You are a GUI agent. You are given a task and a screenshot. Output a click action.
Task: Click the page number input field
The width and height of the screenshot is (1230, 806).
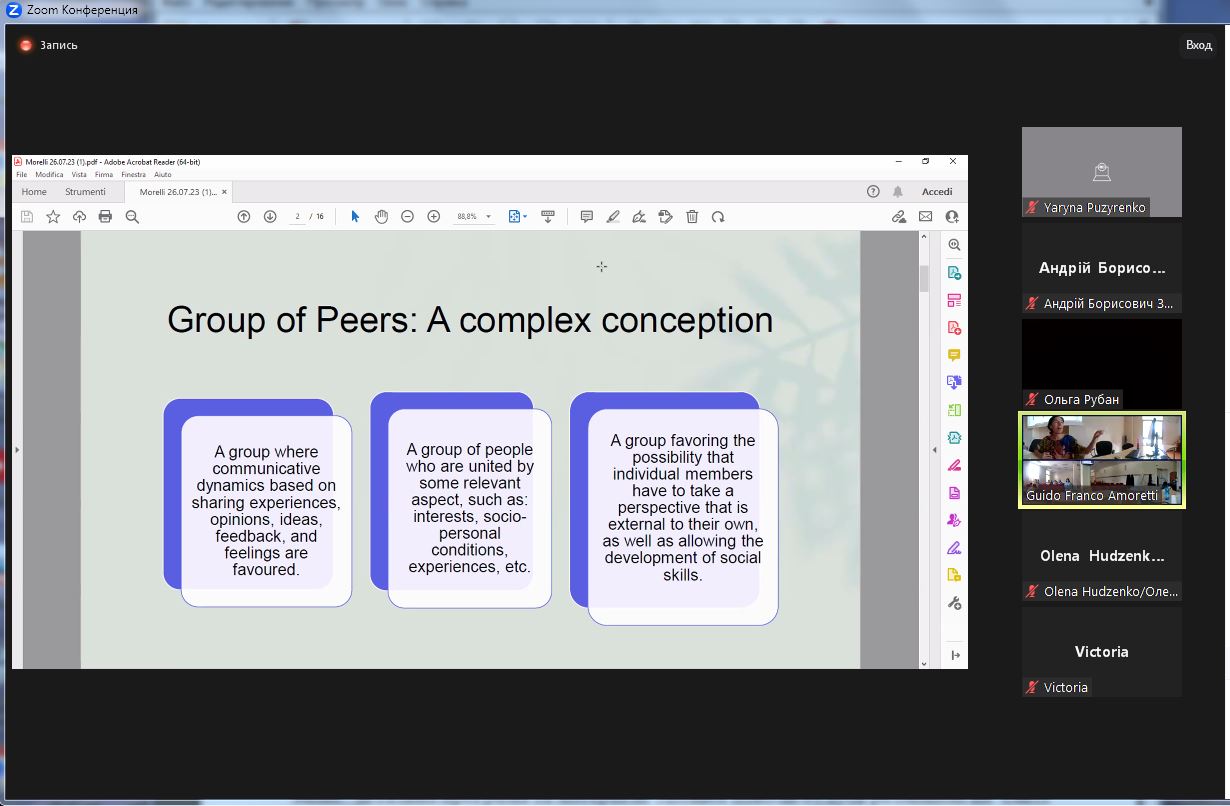click(x=297, y=217)
